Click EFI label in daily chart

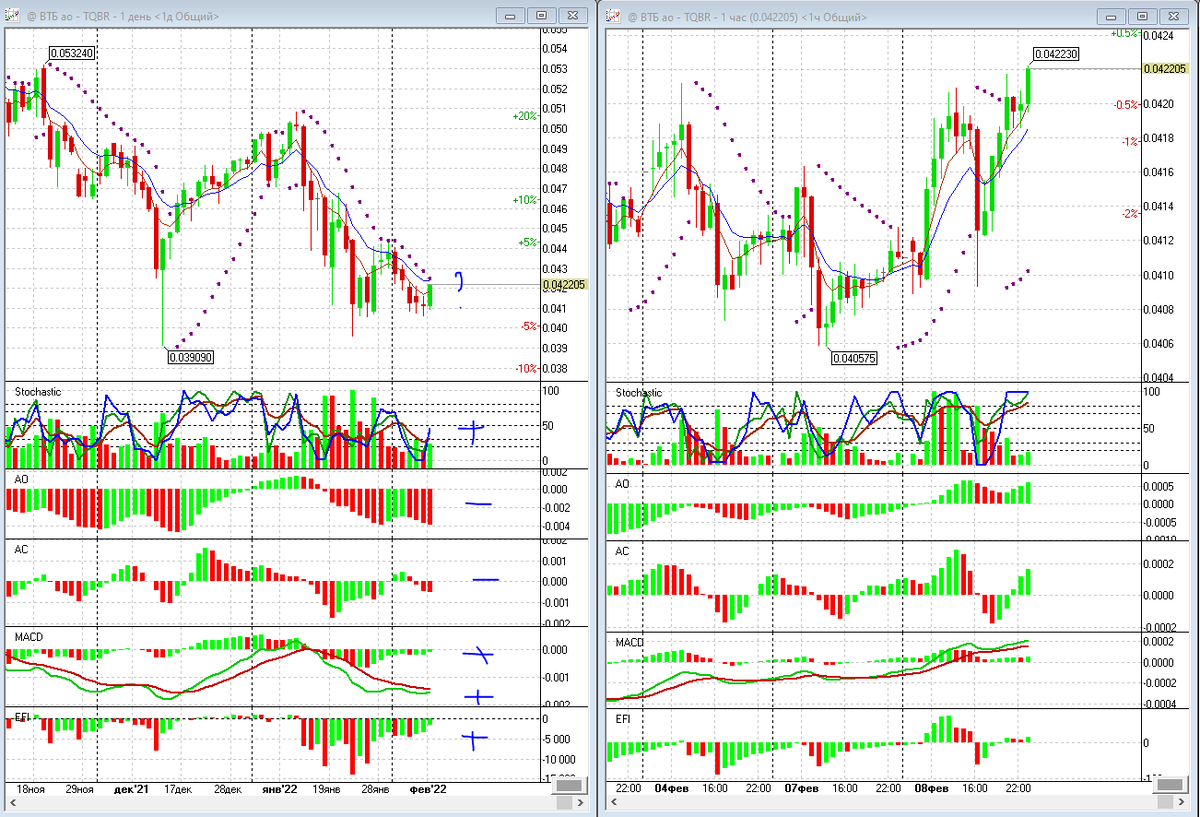pos(21,718)
